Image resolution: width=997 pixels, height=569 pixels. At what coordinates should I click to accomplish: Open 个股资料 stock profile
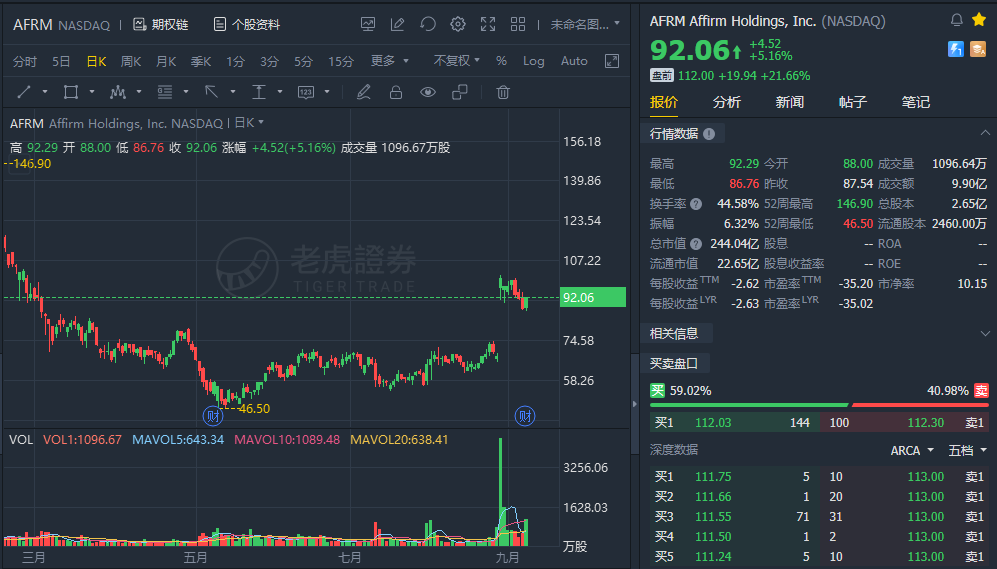click(247, 24)
